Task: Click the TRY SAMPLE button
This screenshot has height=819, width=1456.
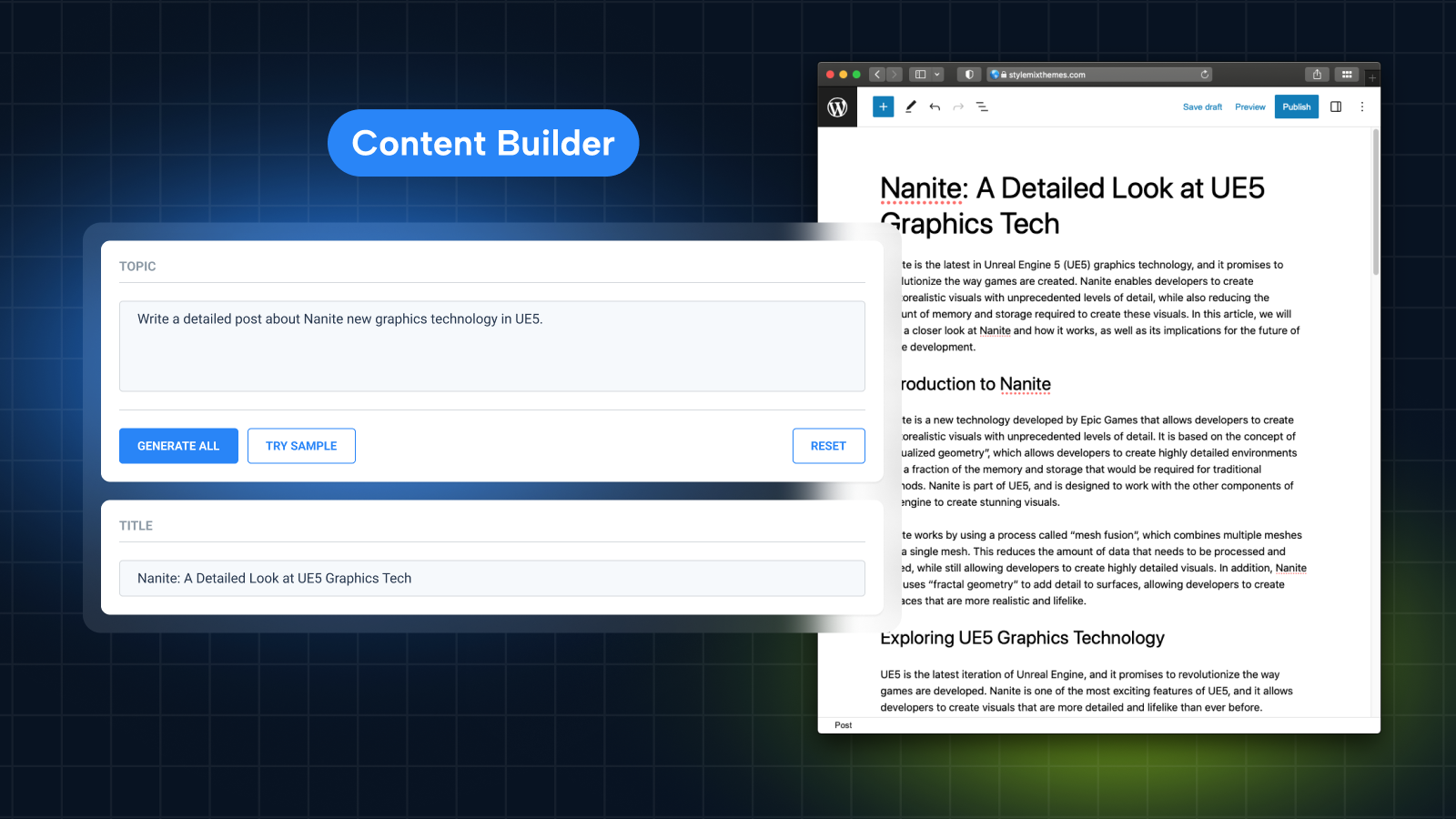Action: click(301, 446)
